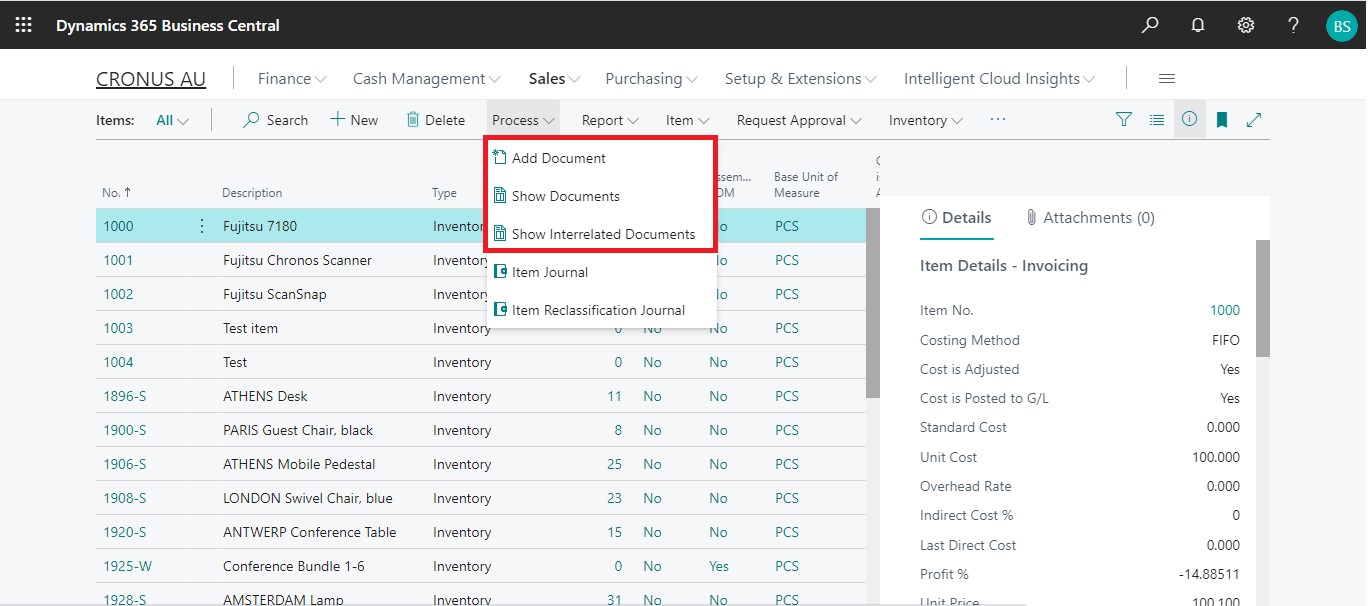Click the magnifier search icon in header
This screenshot has height=606, width=1368.
[x=1150, y=25]
